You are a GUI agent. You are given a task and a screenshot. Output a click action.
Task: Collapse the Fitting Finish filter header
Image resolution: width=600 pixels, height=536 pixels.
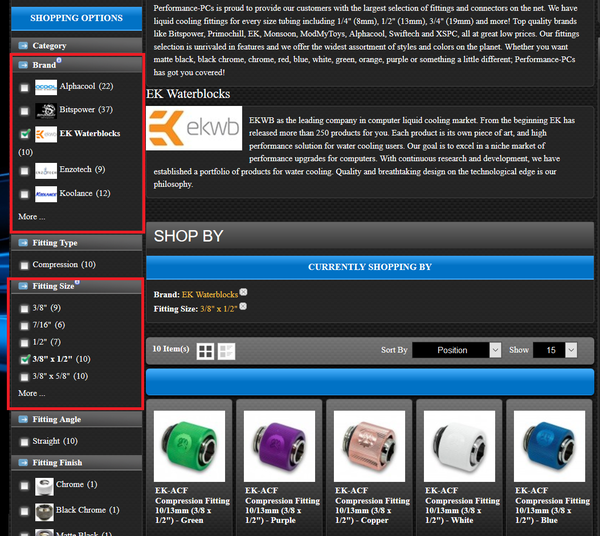click(x=77, y=463)
